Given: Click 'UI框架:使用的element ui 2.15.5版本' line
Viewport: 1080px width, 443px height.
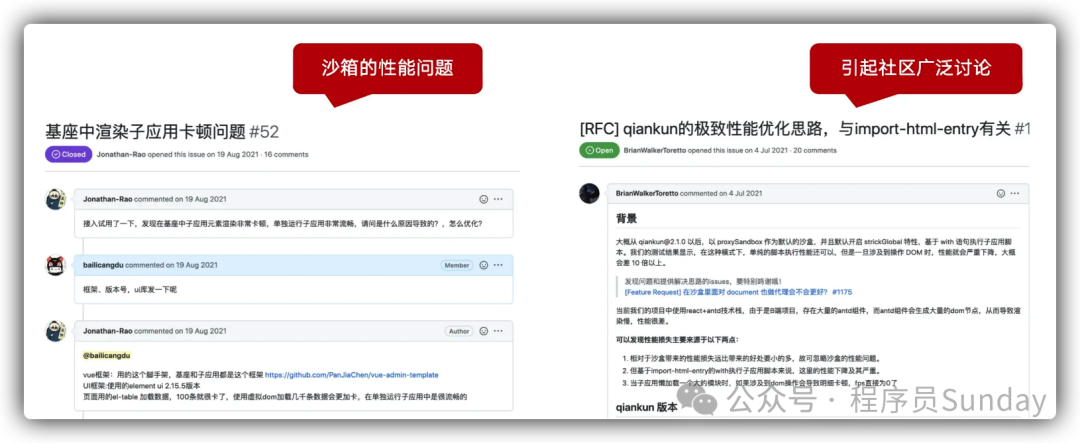Looking at the screenshot, I should [141, 386].
